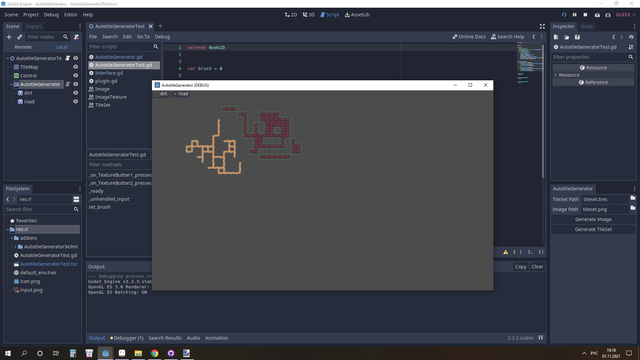The height and width of the screenshot is (360, 640).
Task: Open the AssetLib workspace
Action: point(357,15)
